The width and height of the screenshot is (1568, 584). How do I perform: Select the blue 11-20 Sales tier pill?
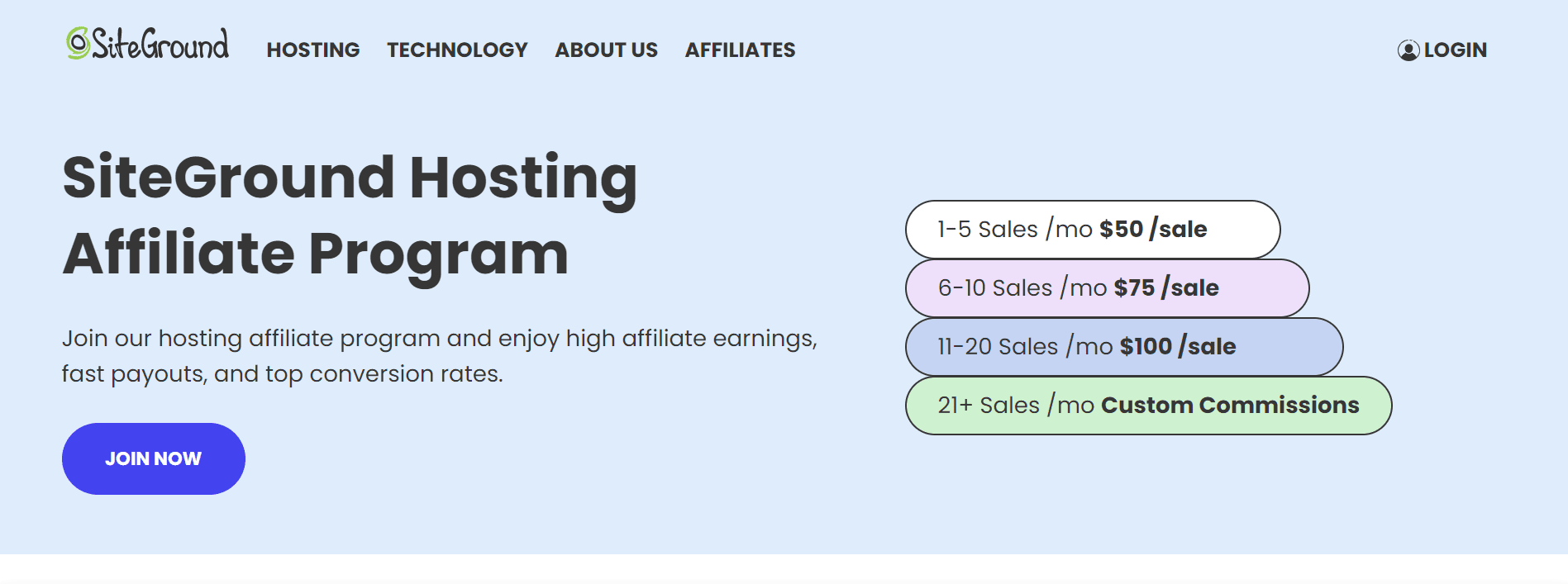[1124, 347]
